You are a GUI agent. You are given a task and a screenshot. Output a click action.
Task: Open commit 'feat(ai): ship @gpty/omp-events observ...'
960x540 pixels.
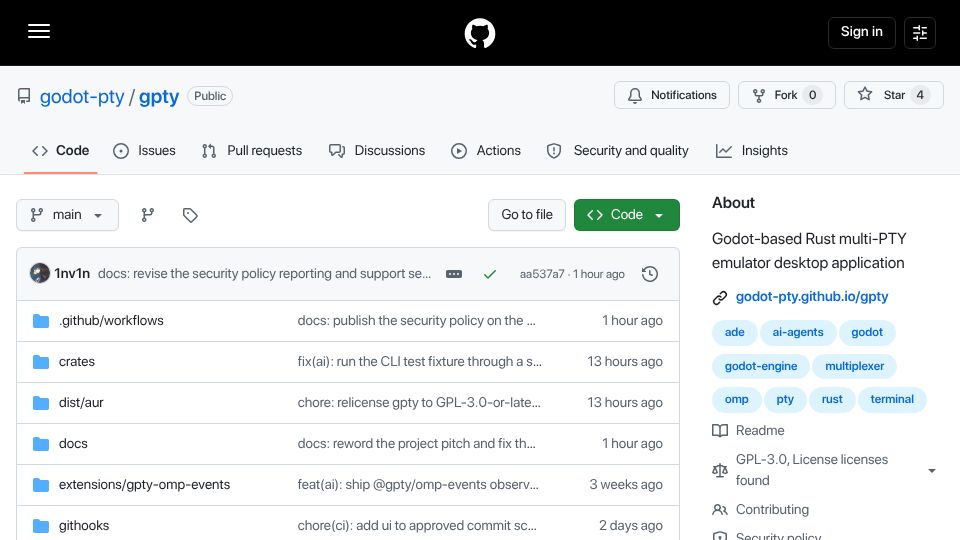(418, 485)
